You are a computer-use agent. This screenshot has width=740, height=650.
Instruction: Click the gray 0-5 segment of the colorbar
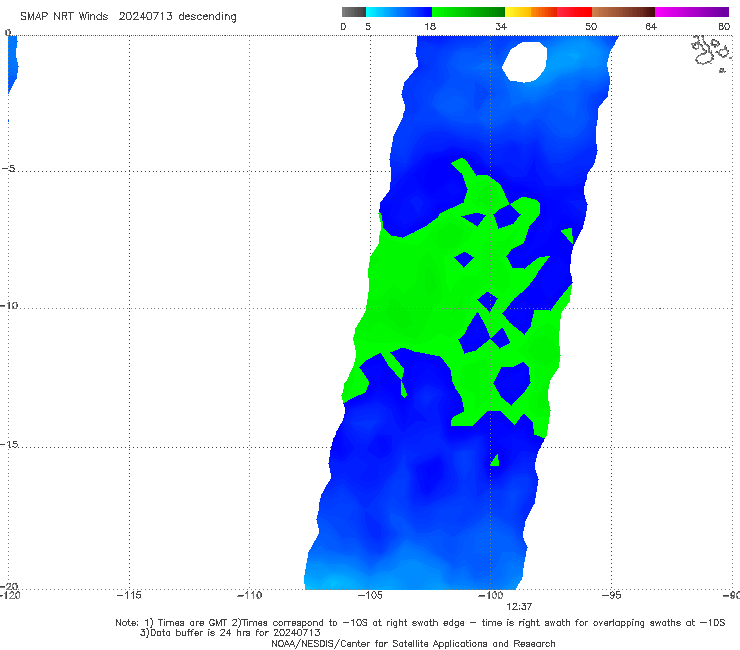coord(354,12)
